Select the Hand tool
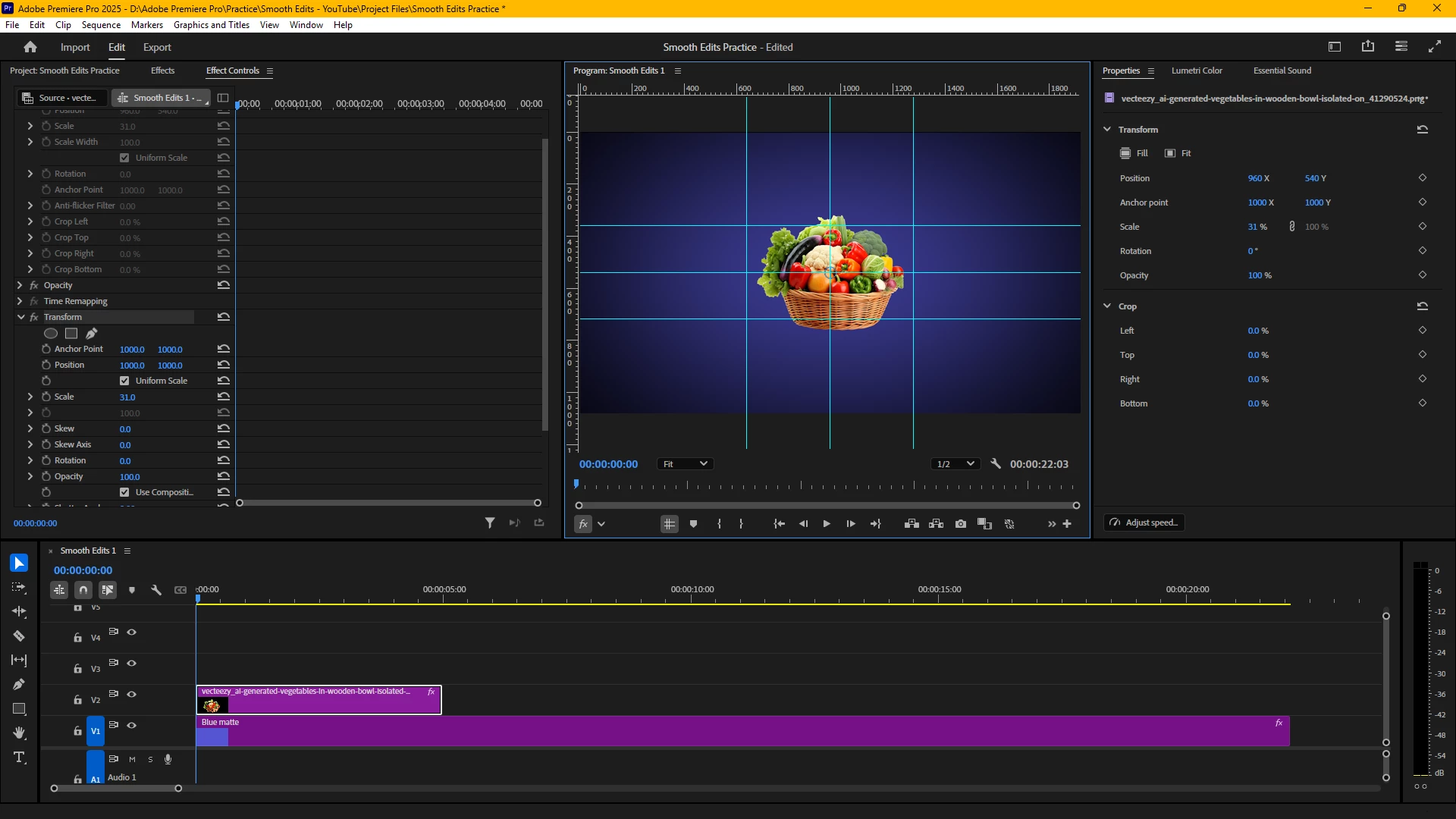 click(19, 733)
